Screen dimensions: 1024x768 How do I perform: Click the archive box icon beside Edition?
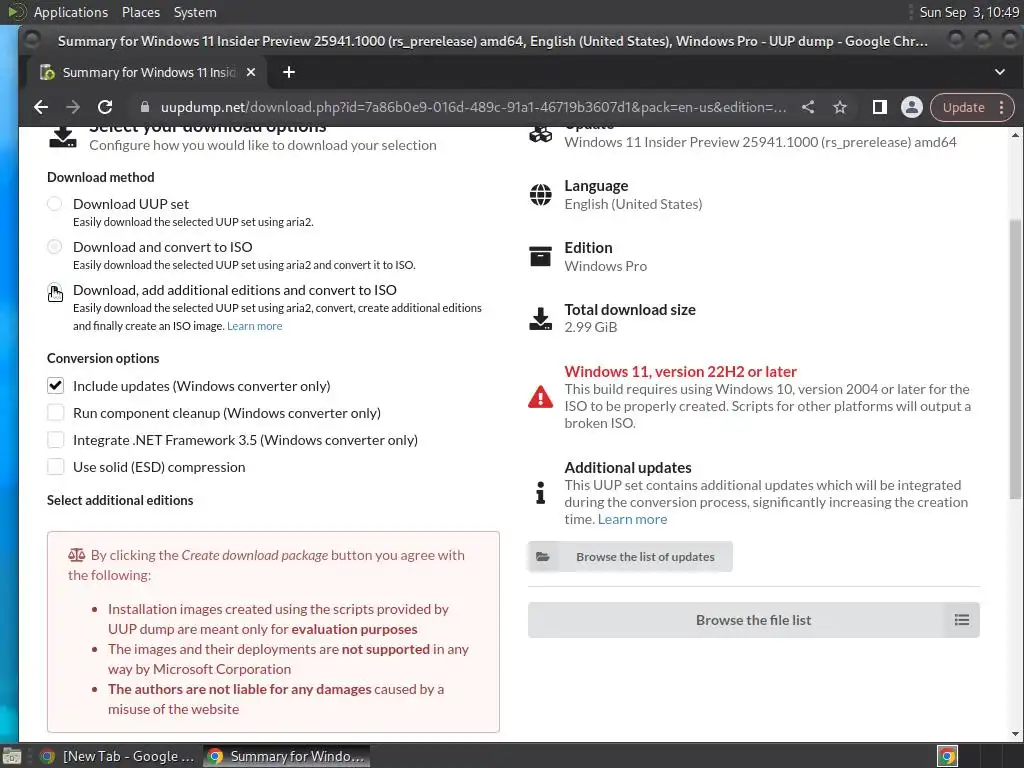pyautogui.click(x=541, y=257)
